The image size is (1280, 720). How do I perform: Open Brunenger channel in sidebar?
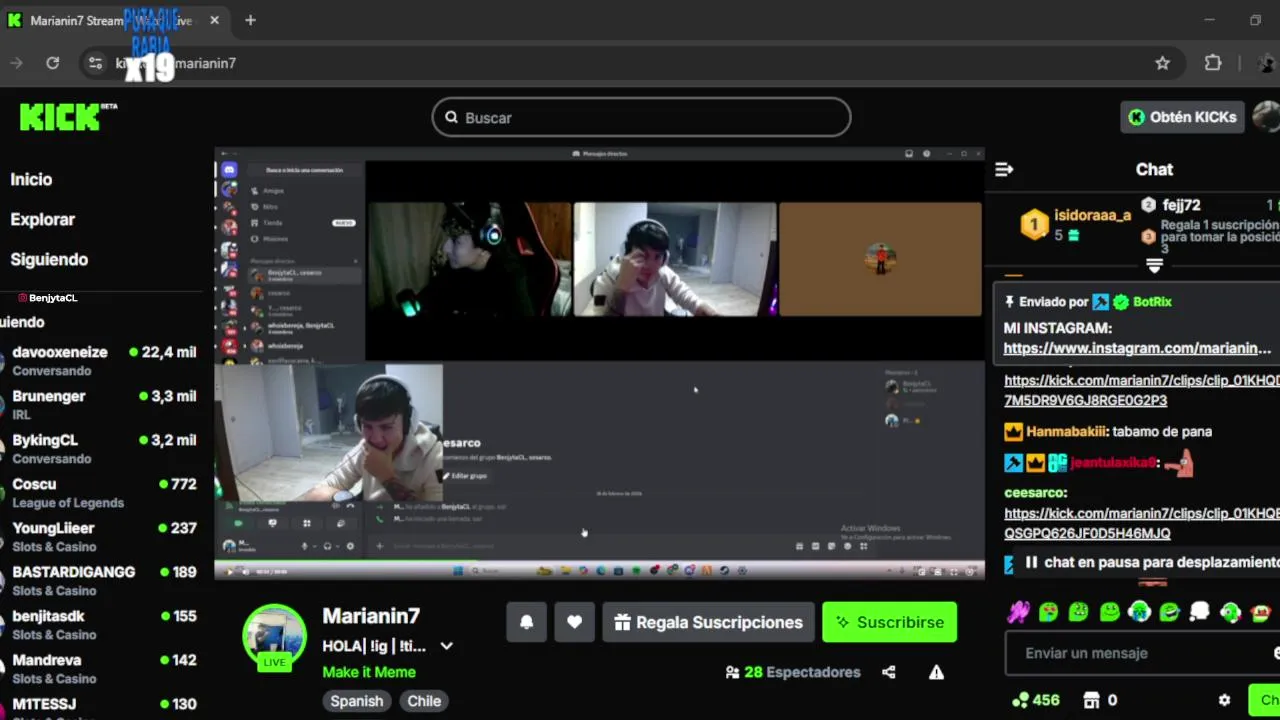(x=100, y=404)
